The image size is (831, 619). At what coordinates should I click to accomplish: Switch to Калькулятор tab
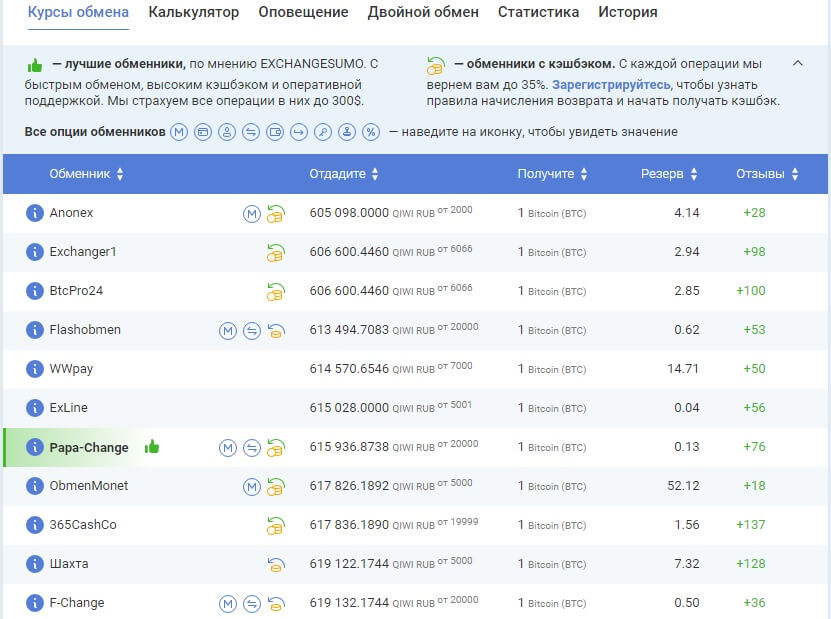(x=193, y=12)
